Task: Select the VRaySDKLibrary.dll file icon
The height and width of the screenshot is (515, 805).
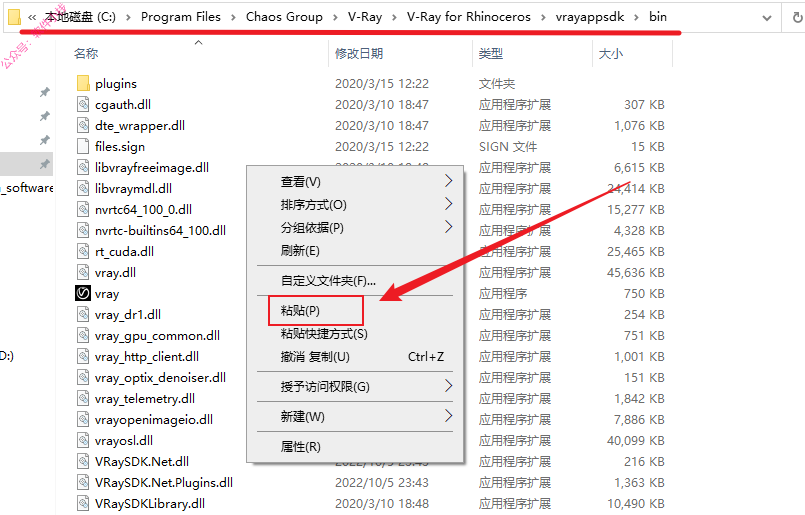Action: tap(83, 503)
